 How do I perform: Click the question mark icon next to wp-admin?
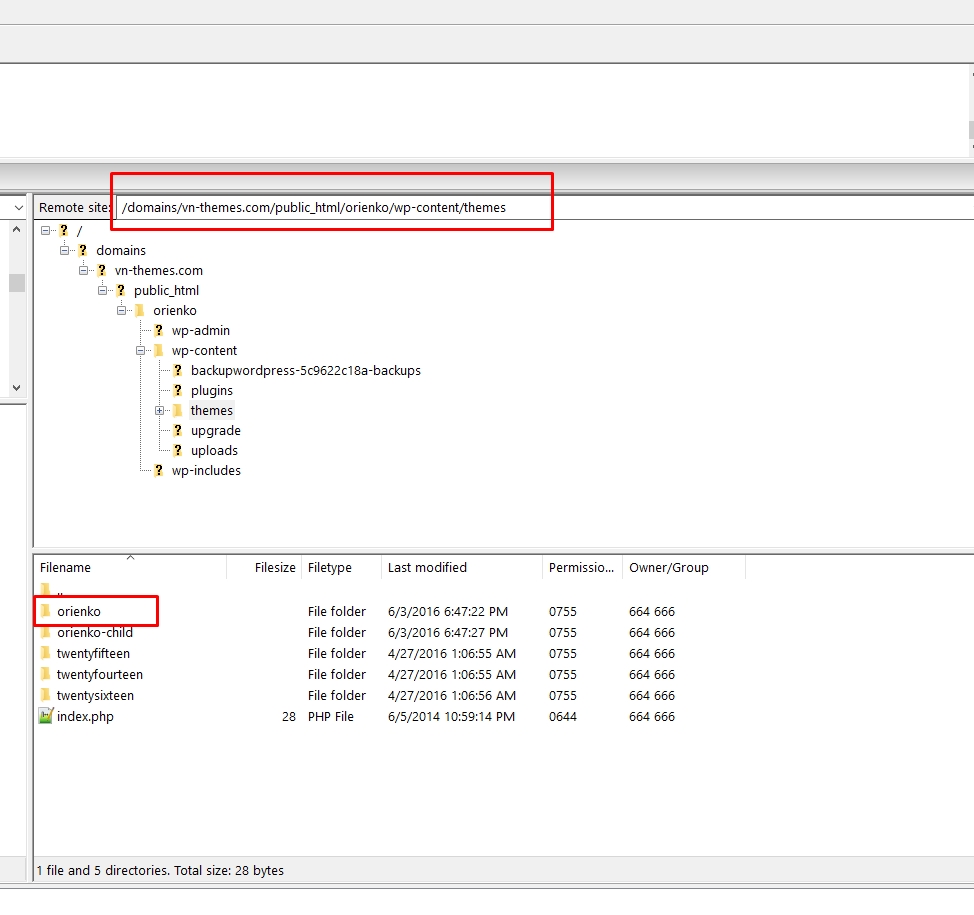pos(158,330)
